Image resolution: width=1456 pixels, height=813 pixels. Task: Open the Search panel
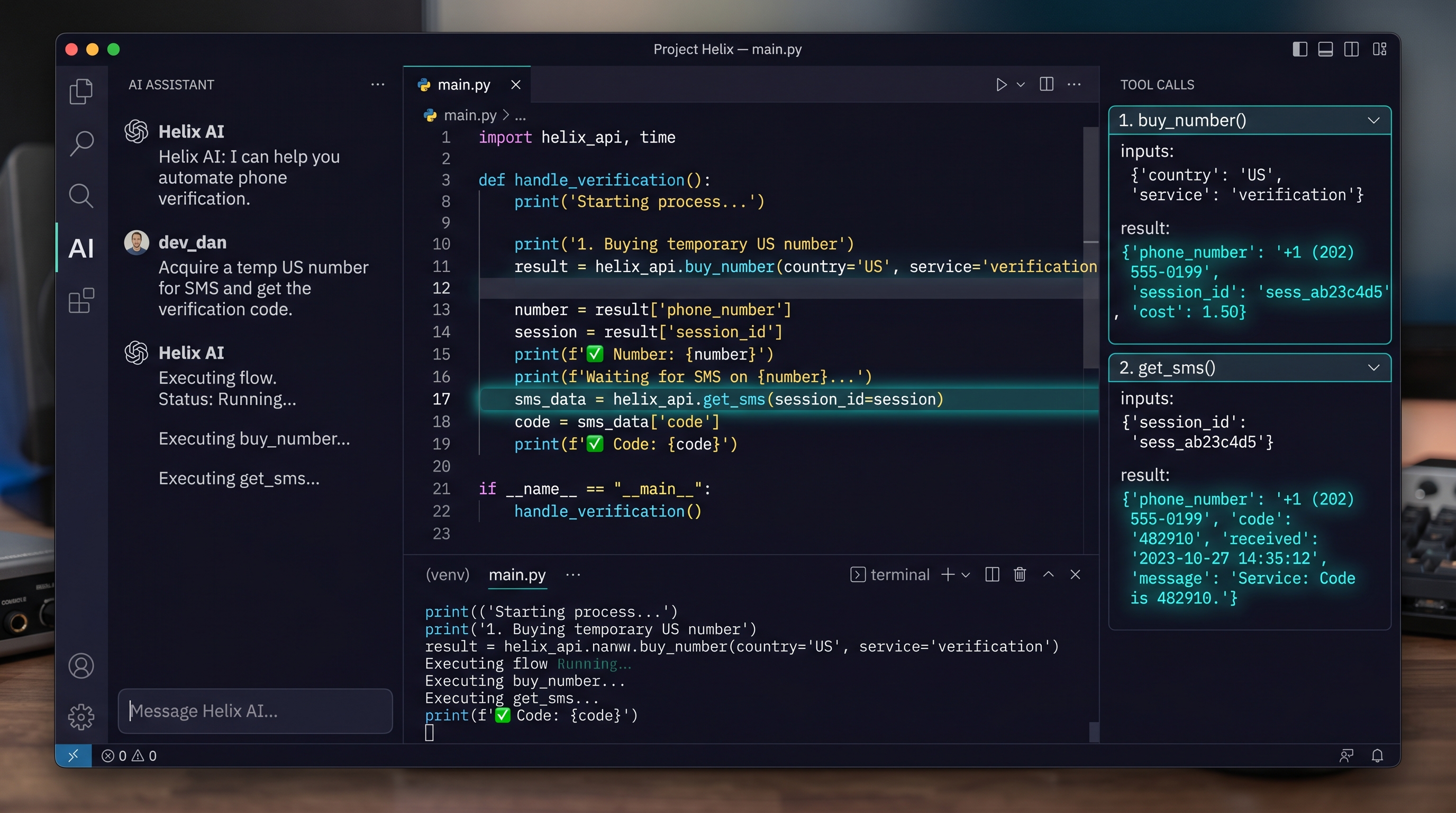(82, 143)
